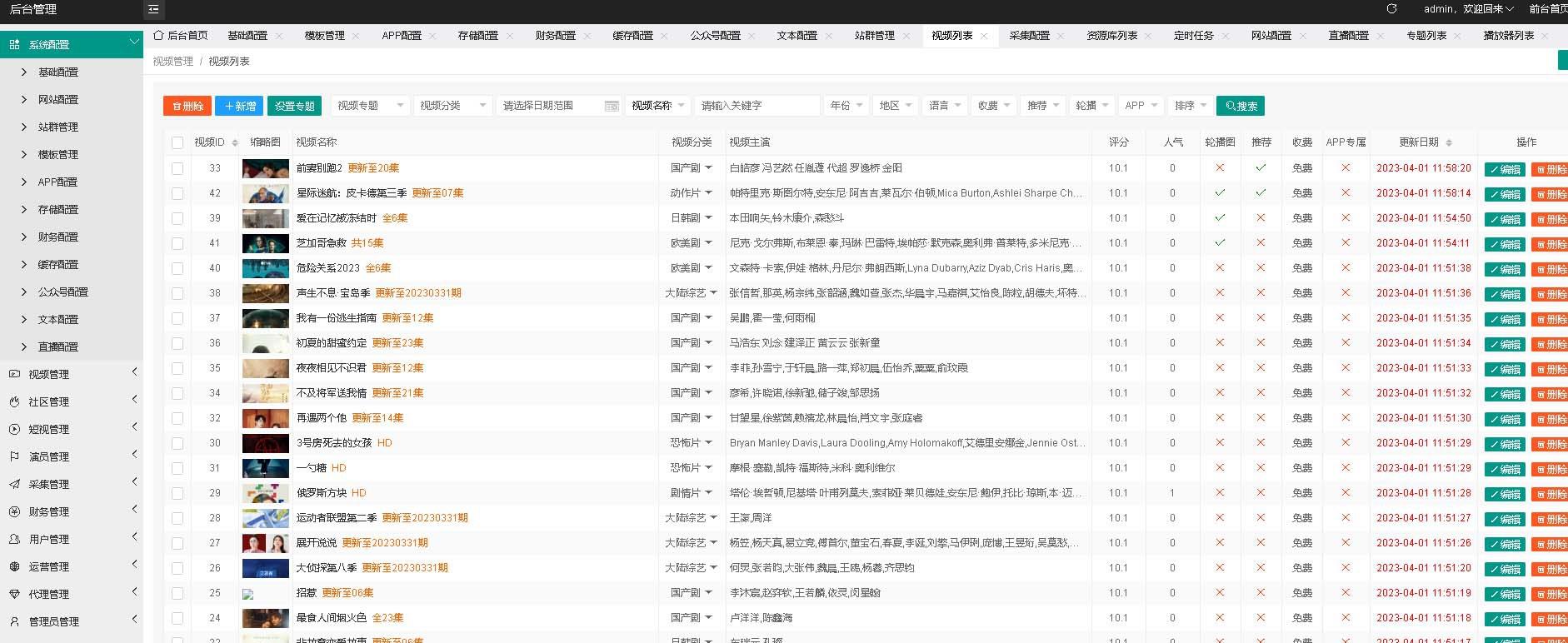Screen dimensions: 1568x643
Task: Enable 轮播图 for 前妻别跑2
Action: 1220,168
